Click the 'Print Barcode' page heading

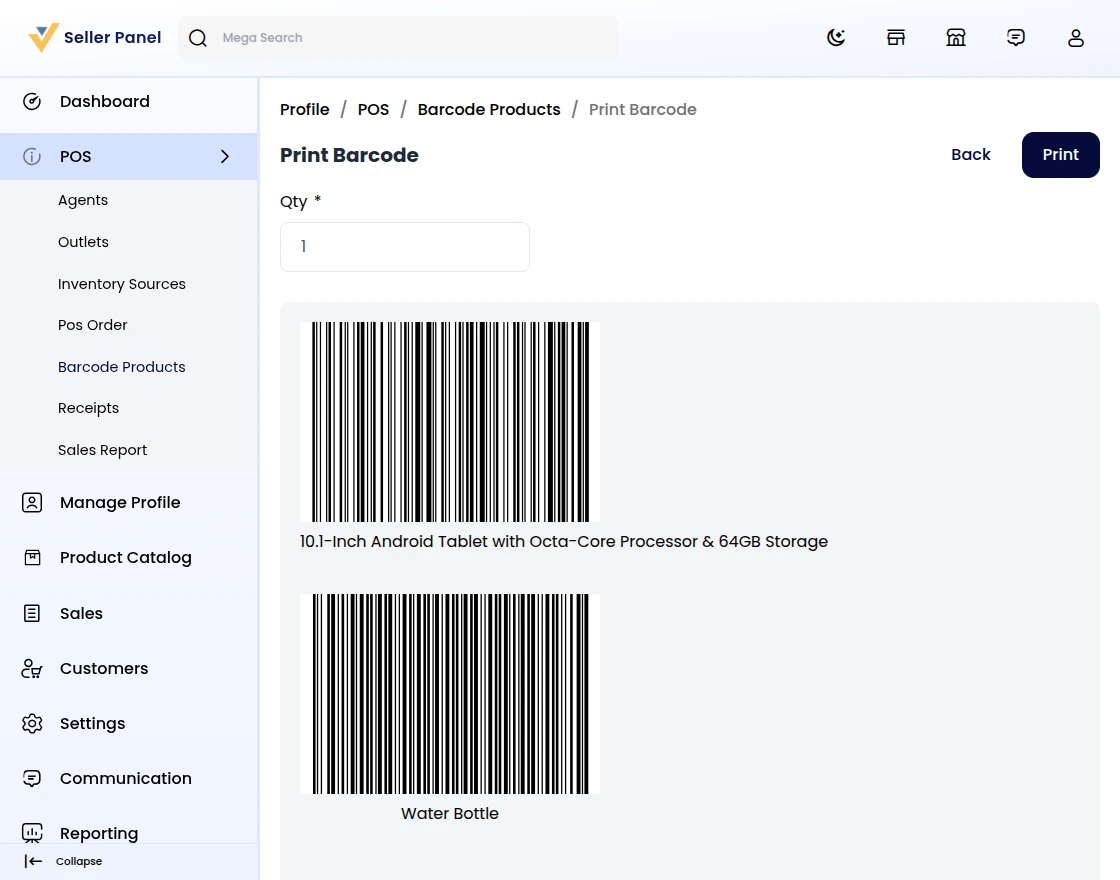pos(349,155)
